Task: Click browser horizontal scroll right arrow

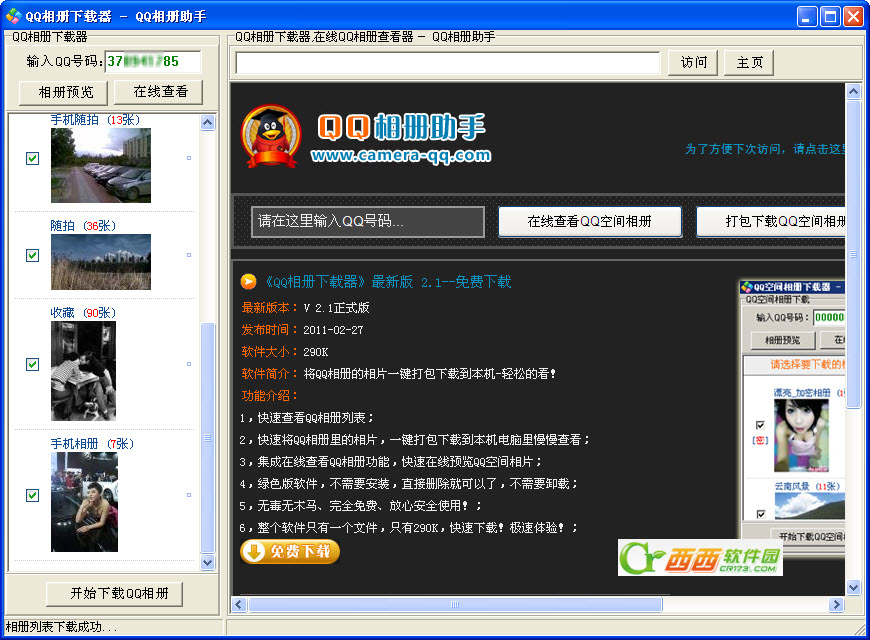Action: (x=836, y=604)
